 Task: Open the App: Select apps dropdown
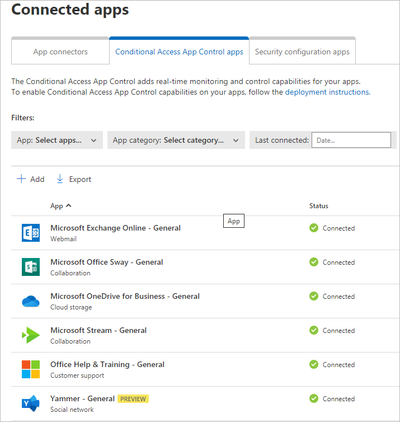57,140
